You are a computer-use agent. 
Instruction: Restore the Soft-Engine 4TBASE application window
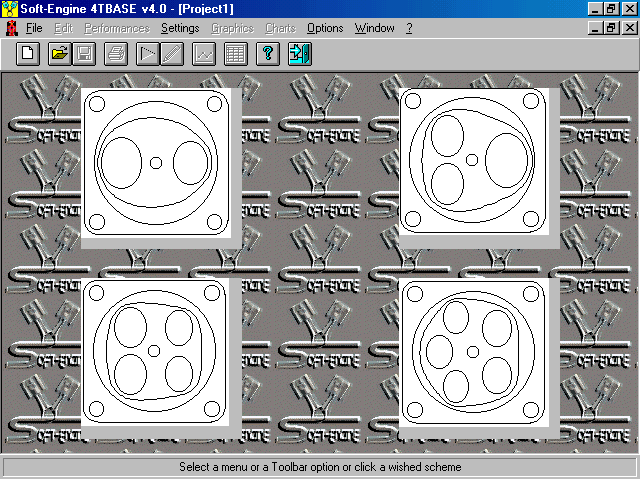611,9
